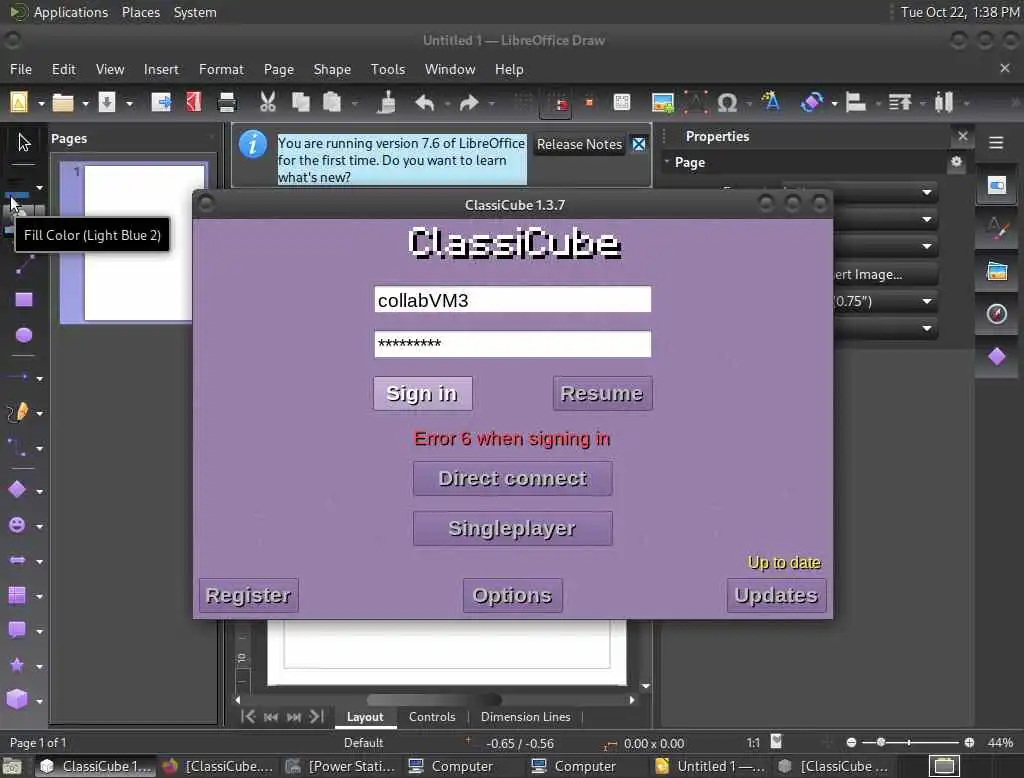Switch to the Dimension Lines layer tab
This screenshot has height=778, width=1024.
pos(526,717)
